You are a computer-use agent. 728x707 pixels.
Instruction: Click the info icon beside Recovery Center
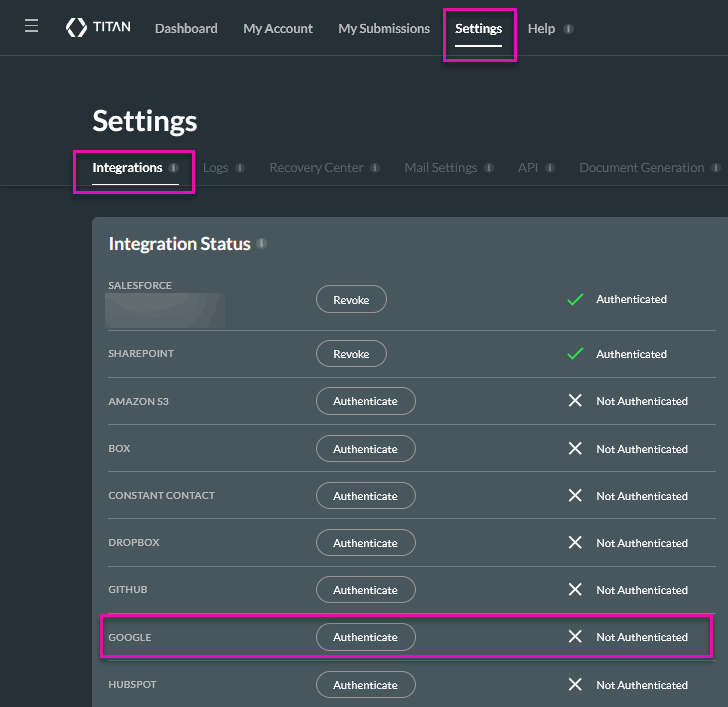pos(375,168)
